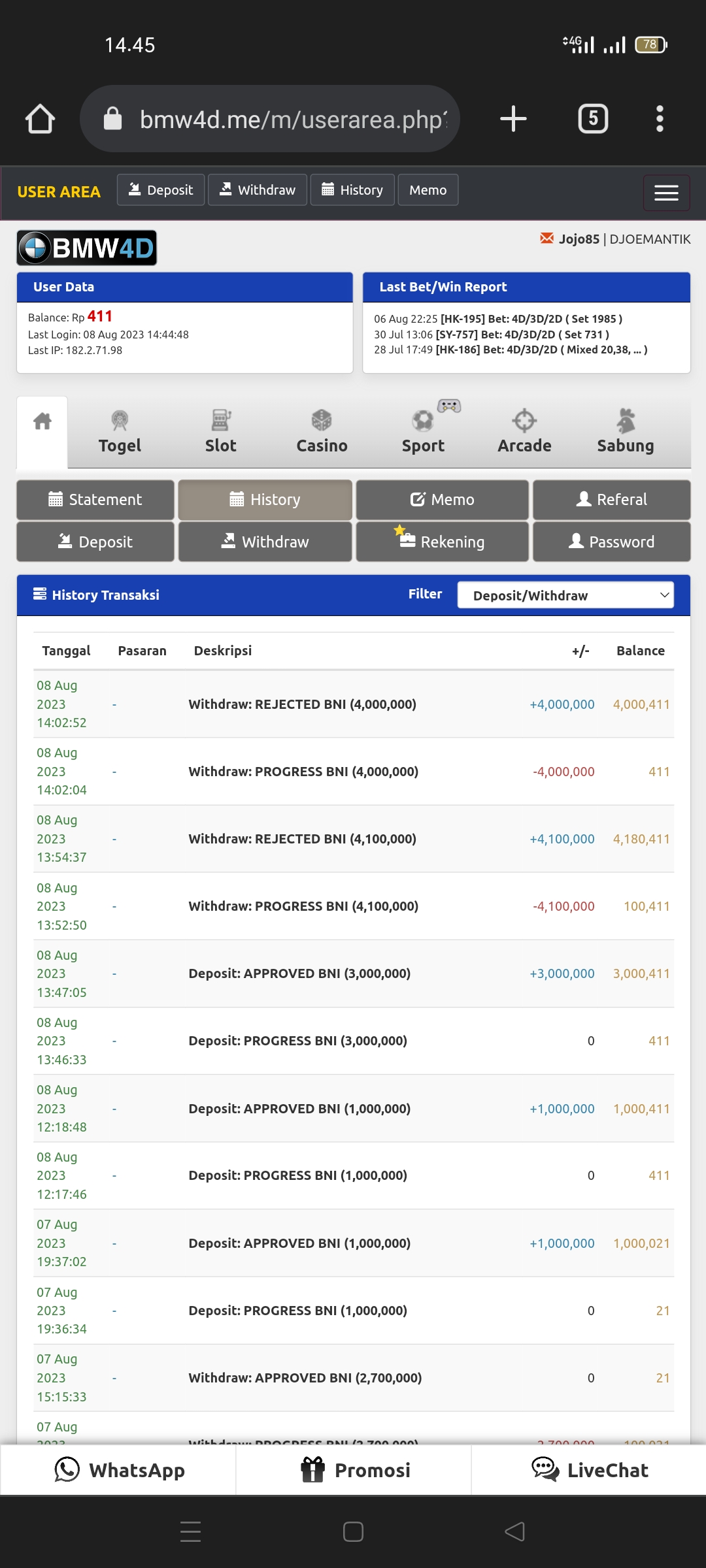
Task: Go to the home tab house icon
Action: click(x=42, y=422)
